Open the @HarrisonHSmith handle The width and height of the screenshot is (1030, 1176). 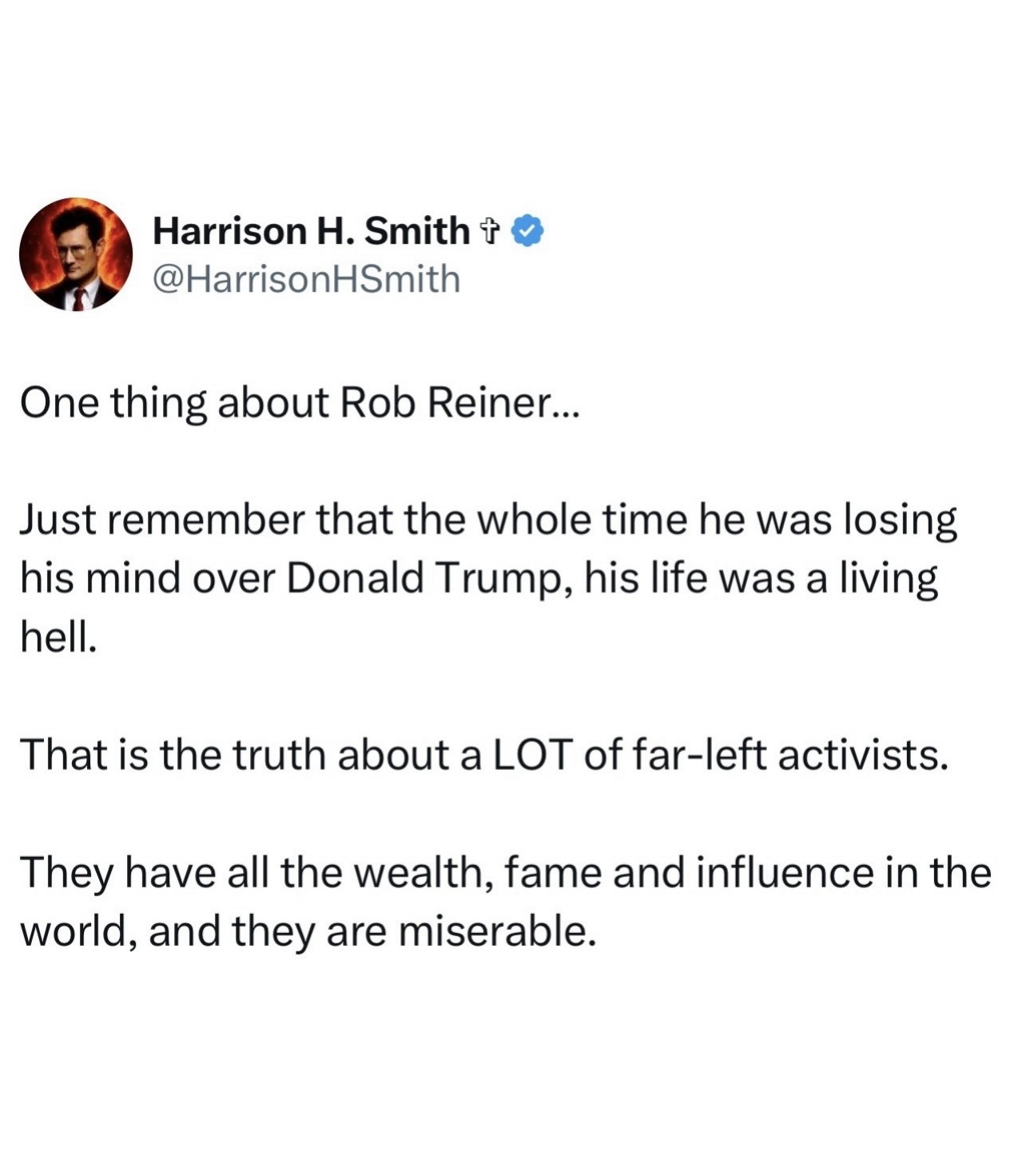click(306, 280)
